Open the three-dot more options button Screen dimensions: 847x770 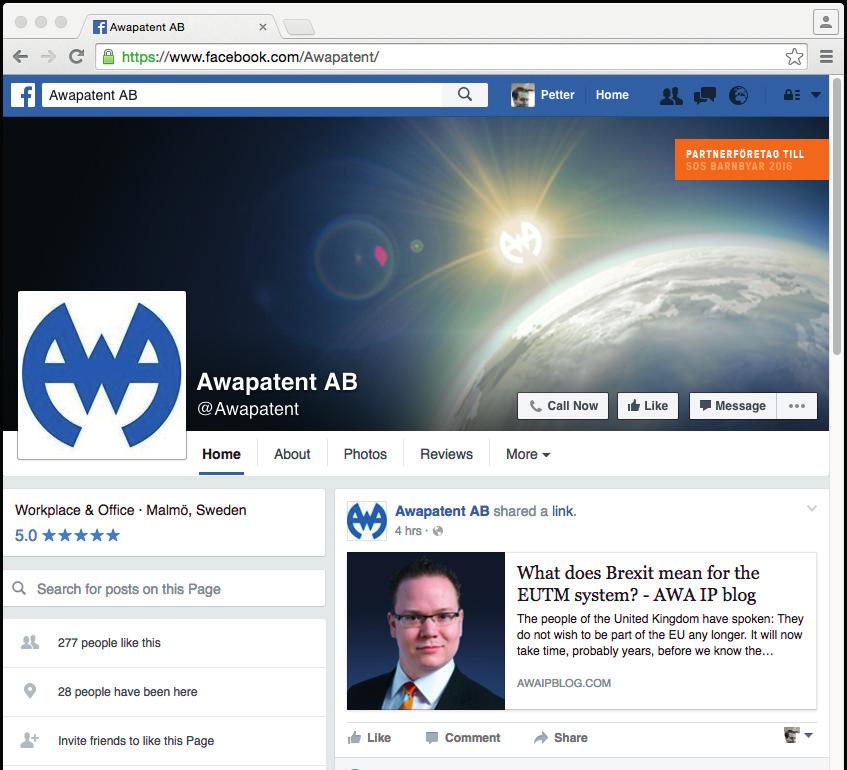pyautogui.click(x=797, y=406)
